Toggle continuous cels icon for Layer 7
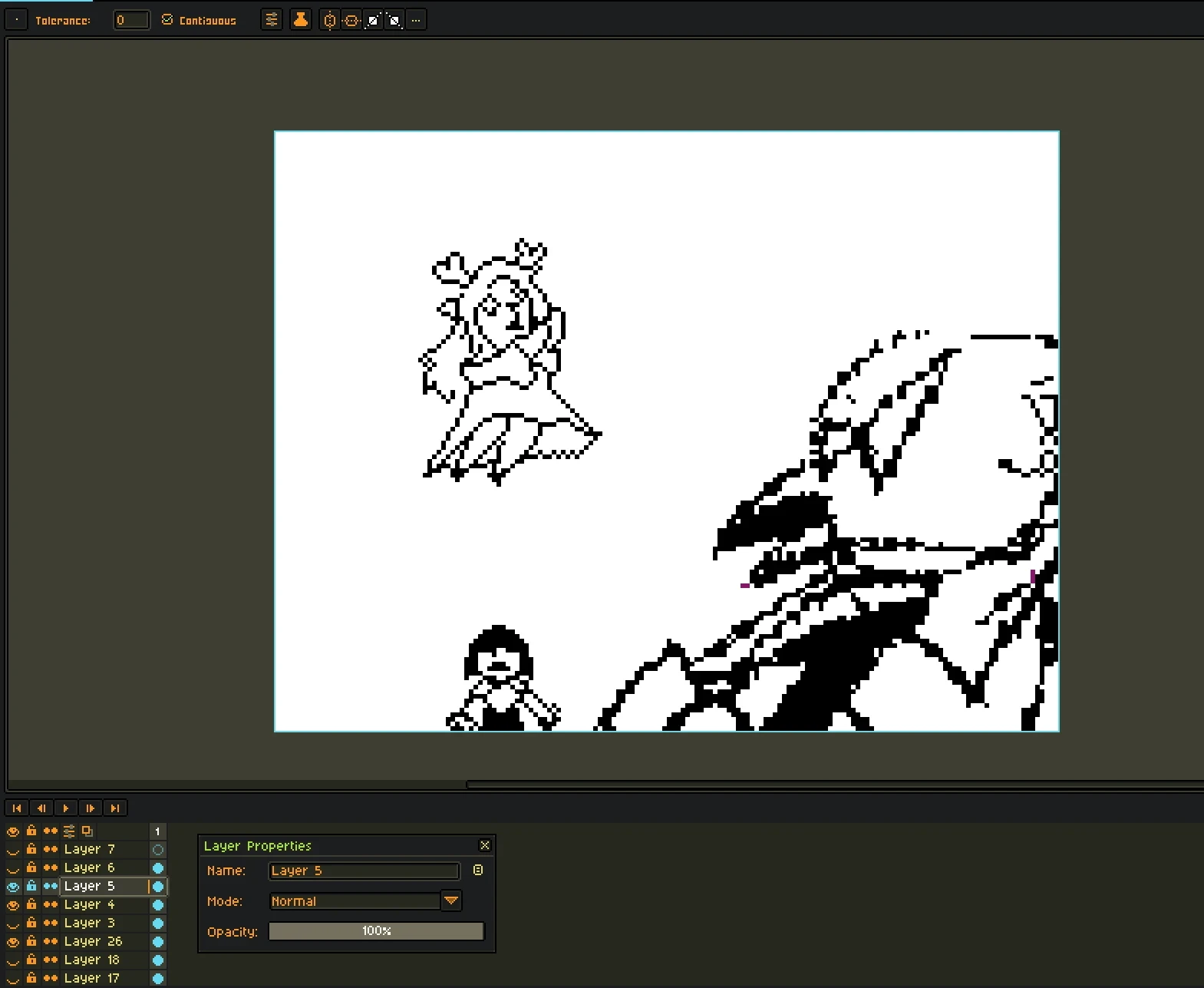This screenshot has height=988, width=1204. point(50,849)
